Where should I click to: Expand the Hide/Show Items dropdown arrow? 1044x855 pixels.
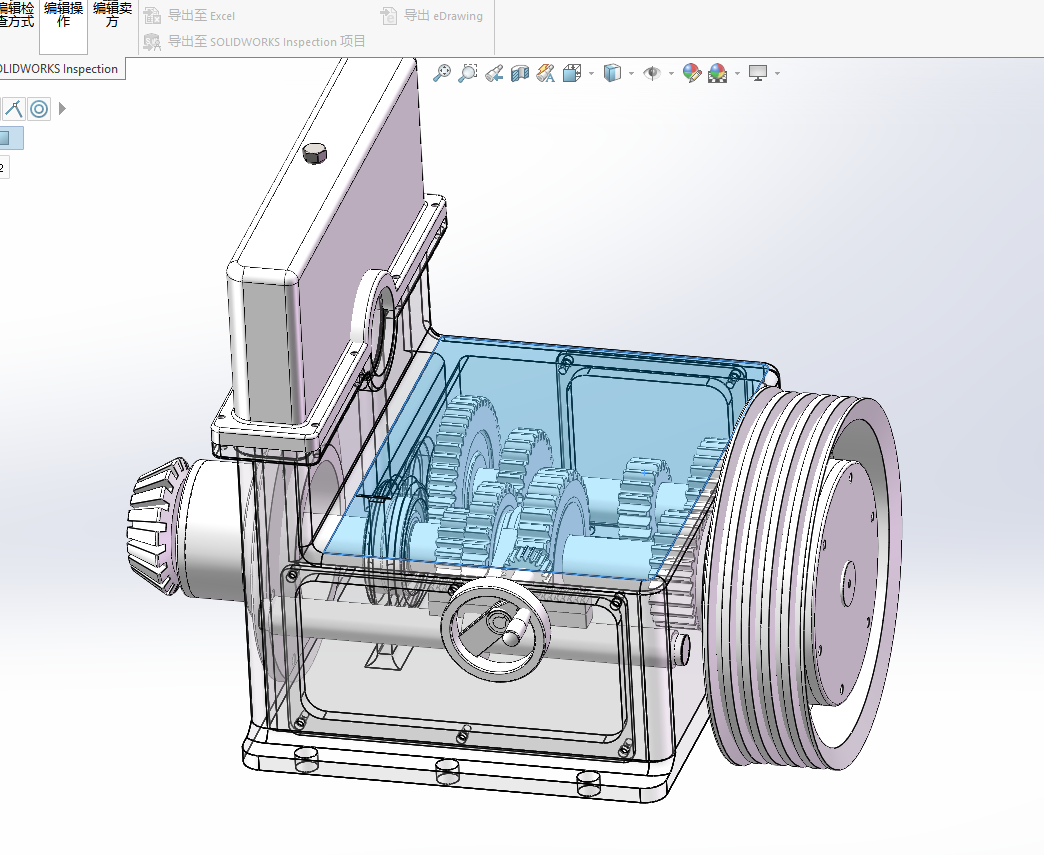click(671, 73)
